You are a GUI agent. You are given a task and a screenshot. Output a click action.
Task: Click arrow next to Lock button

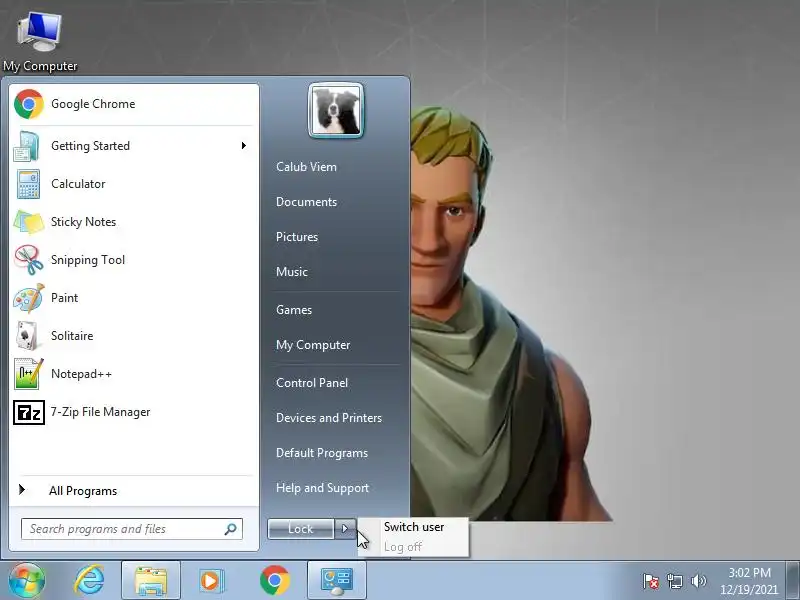pyautogui.click(x=345, y=529)
